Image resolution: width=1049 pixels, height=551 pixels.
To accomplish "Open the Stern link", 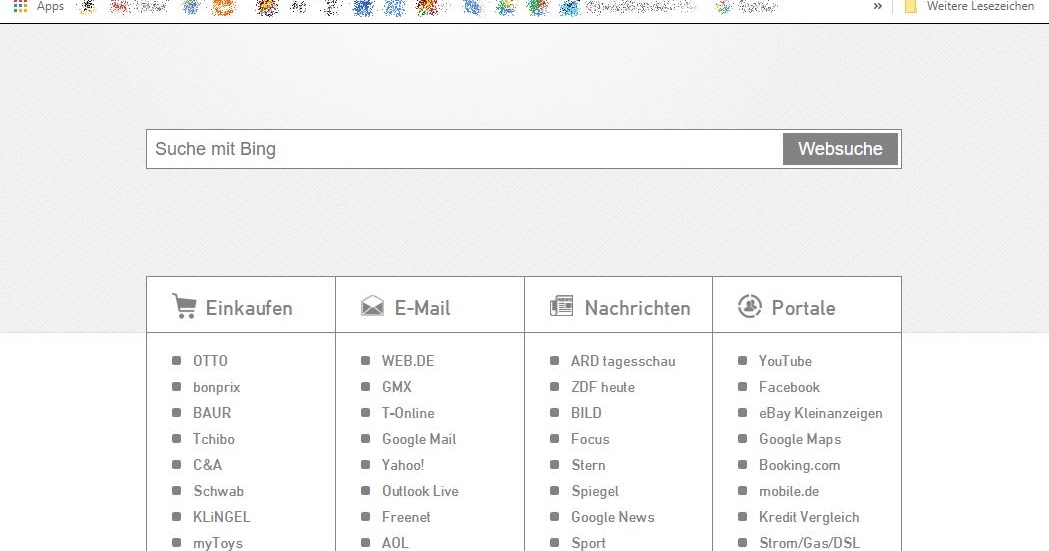I will click(588, 465).
